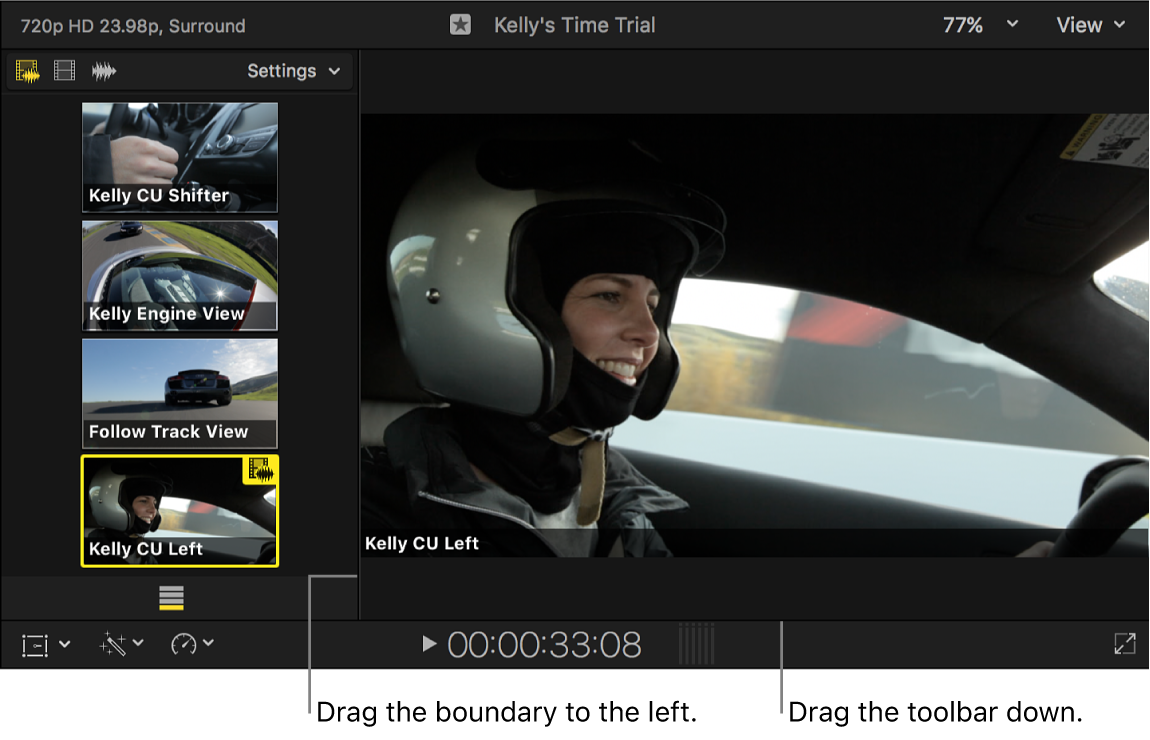This screenshot has width=1150, height=740.
Task: Select the Kelly CU Shifter angle
Action: [180, 157]
